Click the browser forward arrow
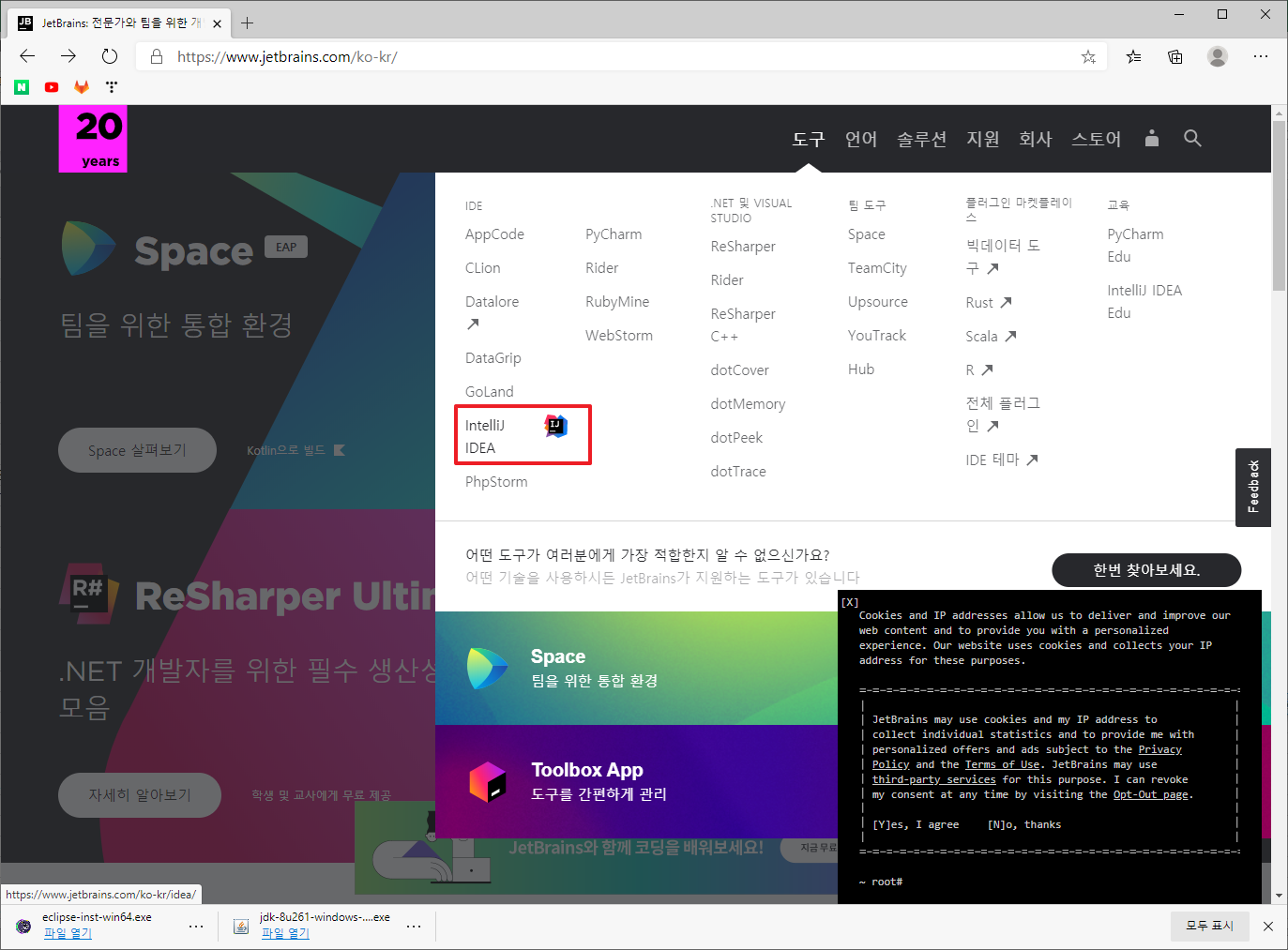 [x=68, y=56]
